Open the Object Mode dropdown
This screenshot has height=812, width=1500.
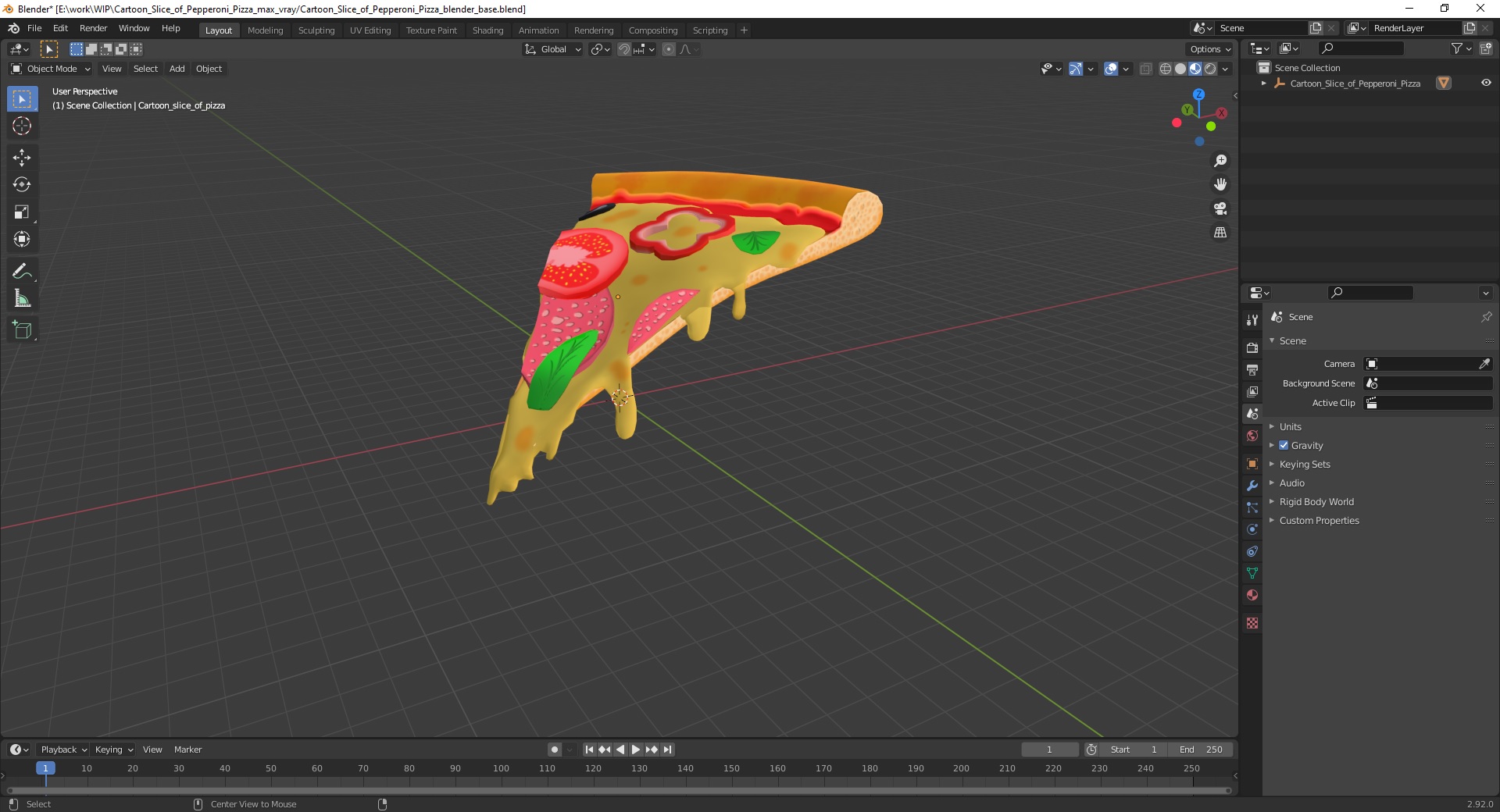(51, 69)
